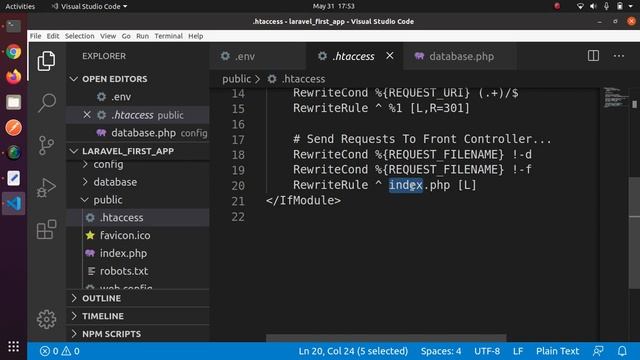Change end of line via LF

point(518,351)
